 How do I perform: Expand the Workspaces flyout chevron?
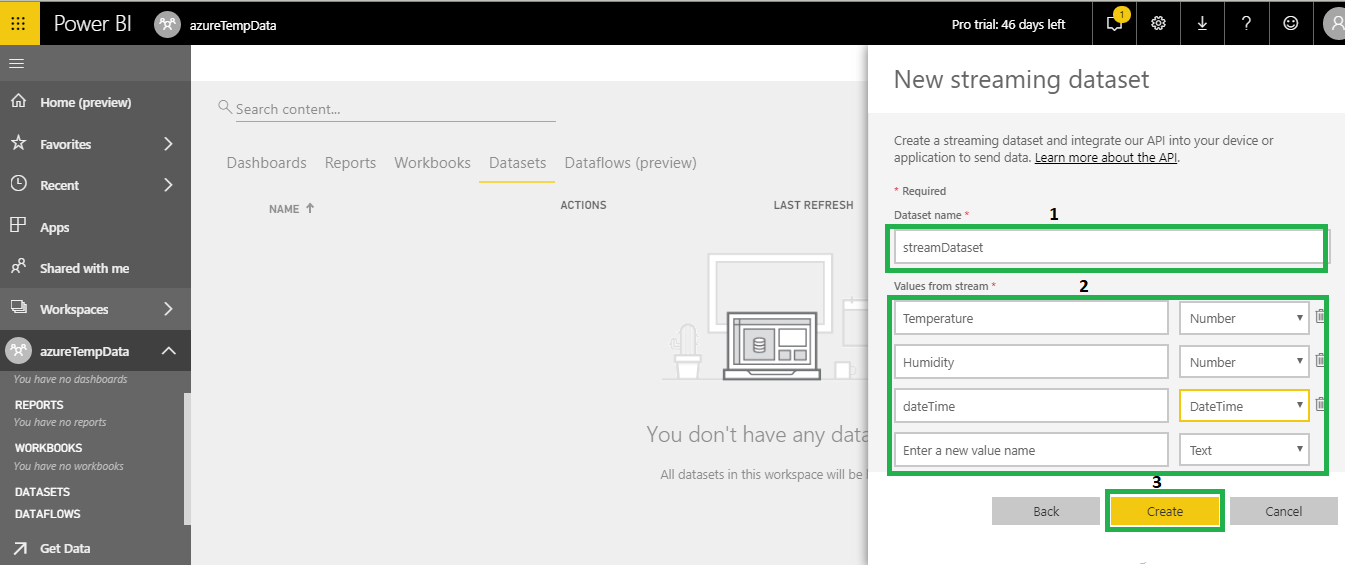(168, 309)
